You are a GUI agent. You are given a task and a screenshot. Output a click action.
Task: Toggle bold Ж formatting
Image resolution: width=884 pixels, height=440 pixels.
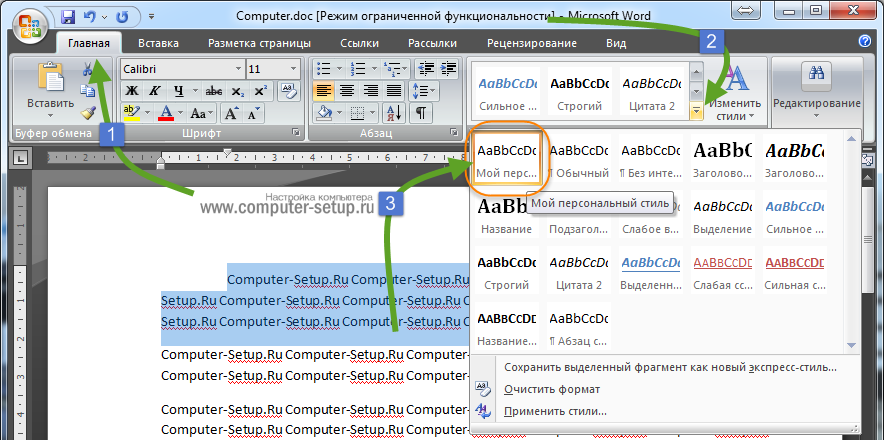[132, 91]
